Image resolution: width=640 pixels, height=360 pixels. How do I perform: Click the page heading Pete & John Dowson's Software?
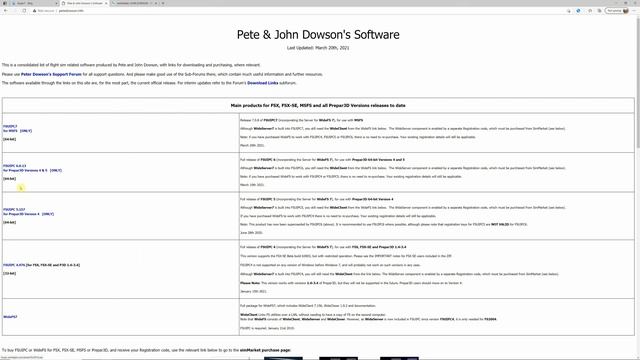tap(318, 34)
